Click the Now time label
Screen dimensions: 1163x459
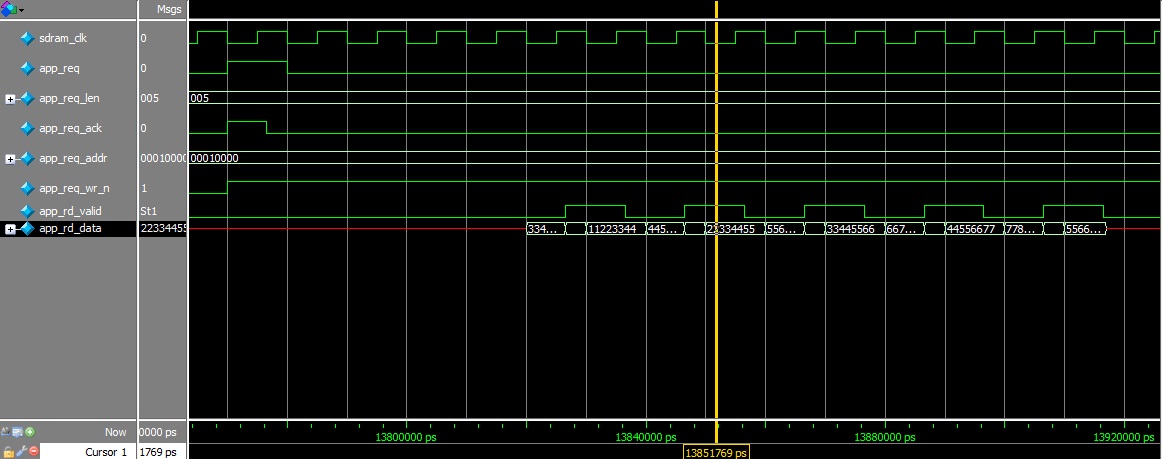click(115, 432)
